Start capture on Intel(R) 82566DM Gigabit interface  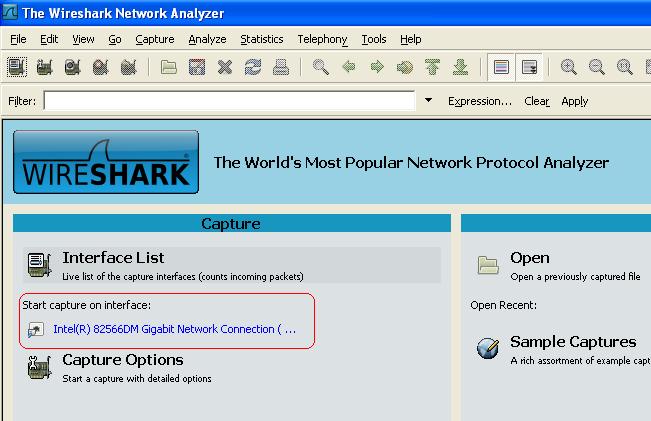174,329
